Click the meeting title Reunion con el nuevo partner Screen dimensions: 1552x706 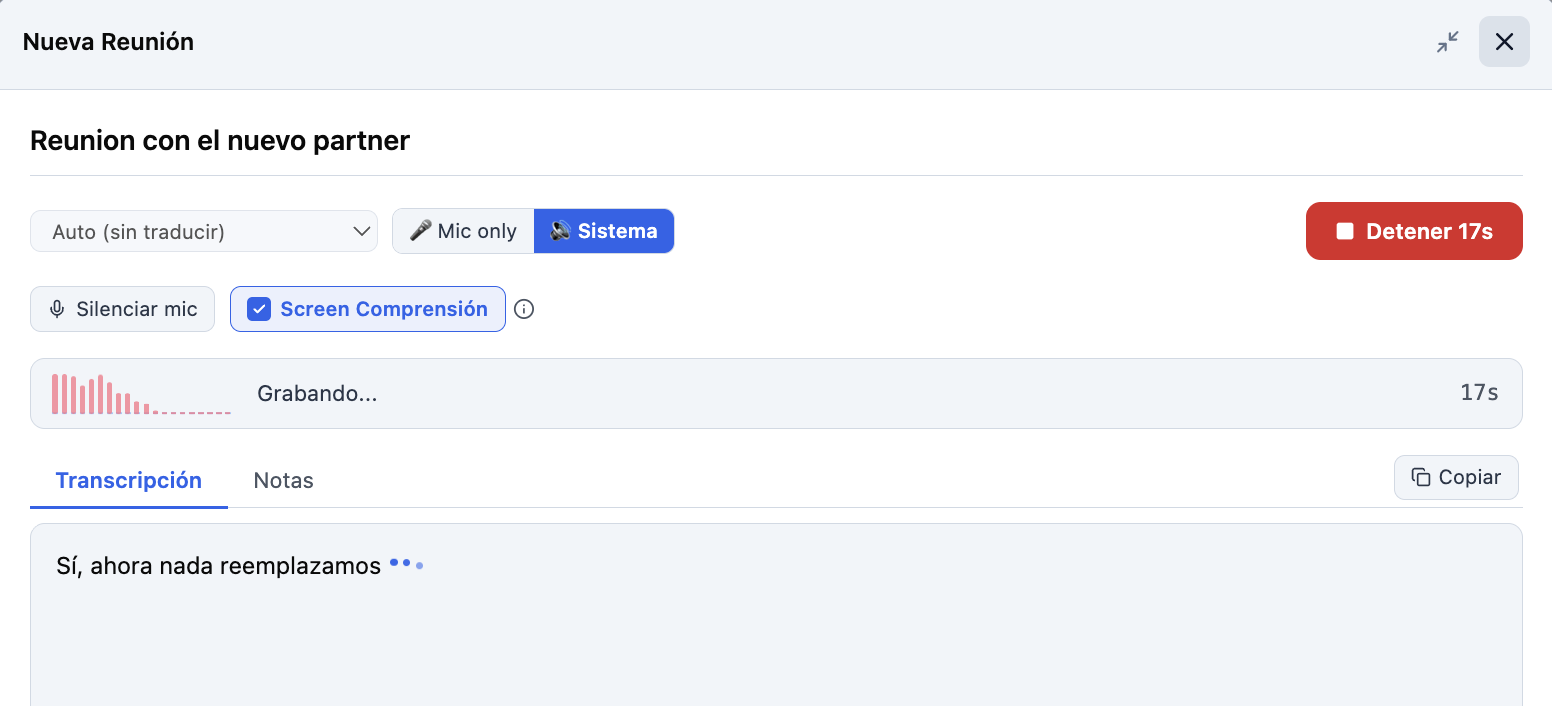point(220,140)
